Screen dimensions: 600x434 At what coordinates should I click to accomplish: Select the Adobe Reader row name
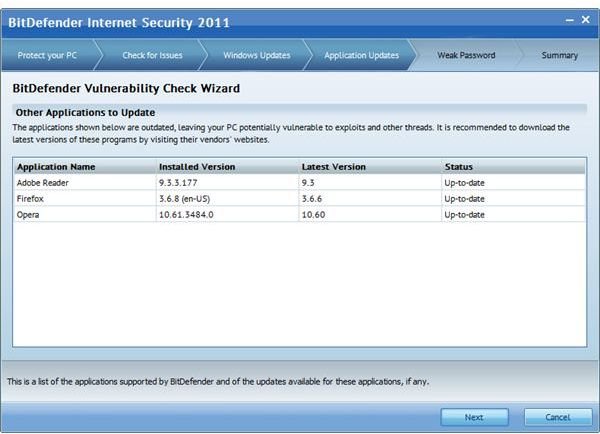[x=42, y=183]
